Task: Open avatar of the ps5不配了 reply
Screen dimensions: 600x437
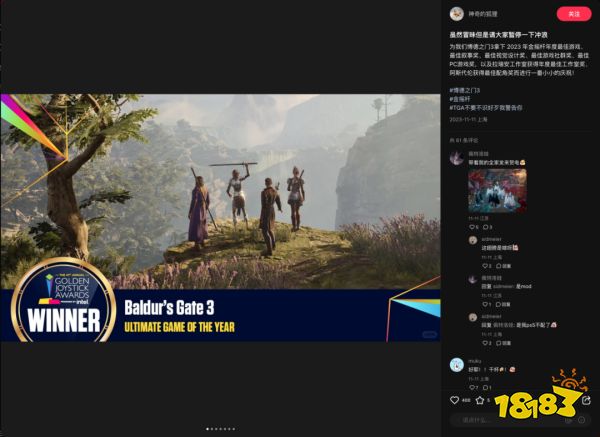Action: (473, 317)
